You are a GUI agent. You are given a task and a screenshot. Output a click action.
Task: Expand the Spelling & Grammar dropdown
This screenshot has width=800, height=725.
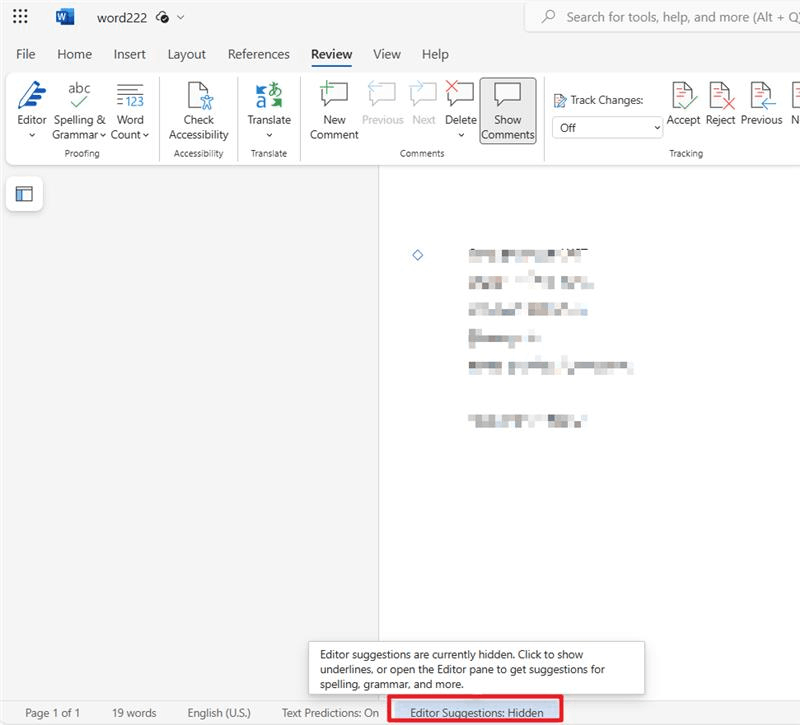[103, 135]
